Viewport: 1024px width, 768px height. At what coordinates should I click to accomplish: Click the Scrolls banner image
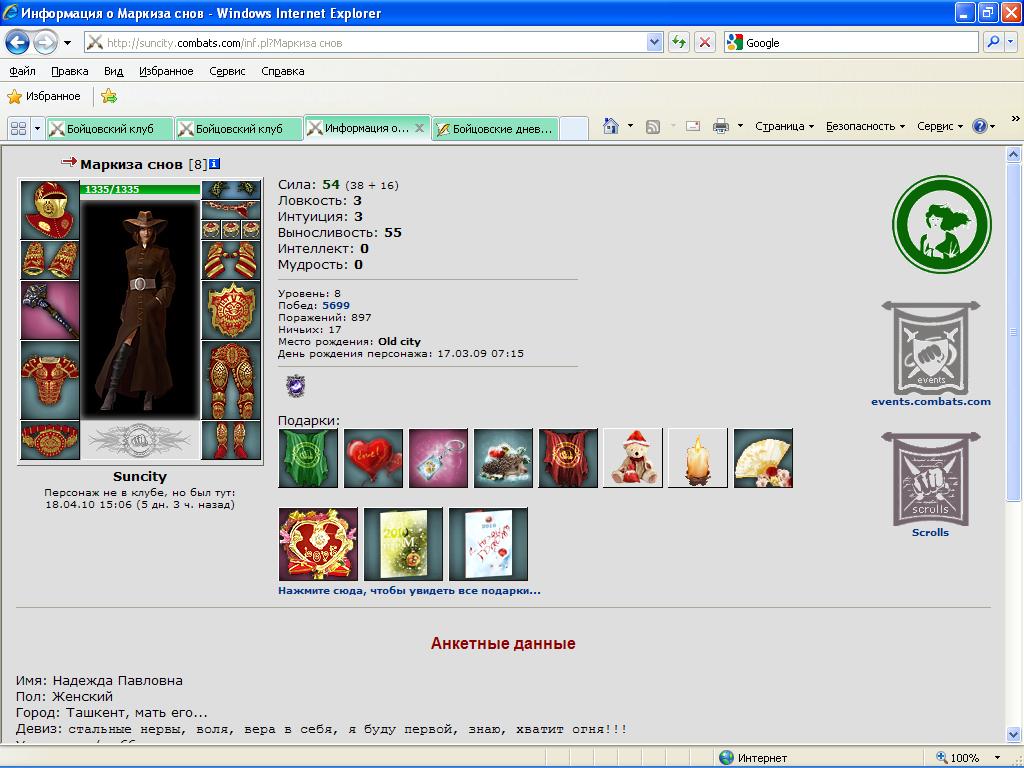pyautogui.click(x=931, y=479)
